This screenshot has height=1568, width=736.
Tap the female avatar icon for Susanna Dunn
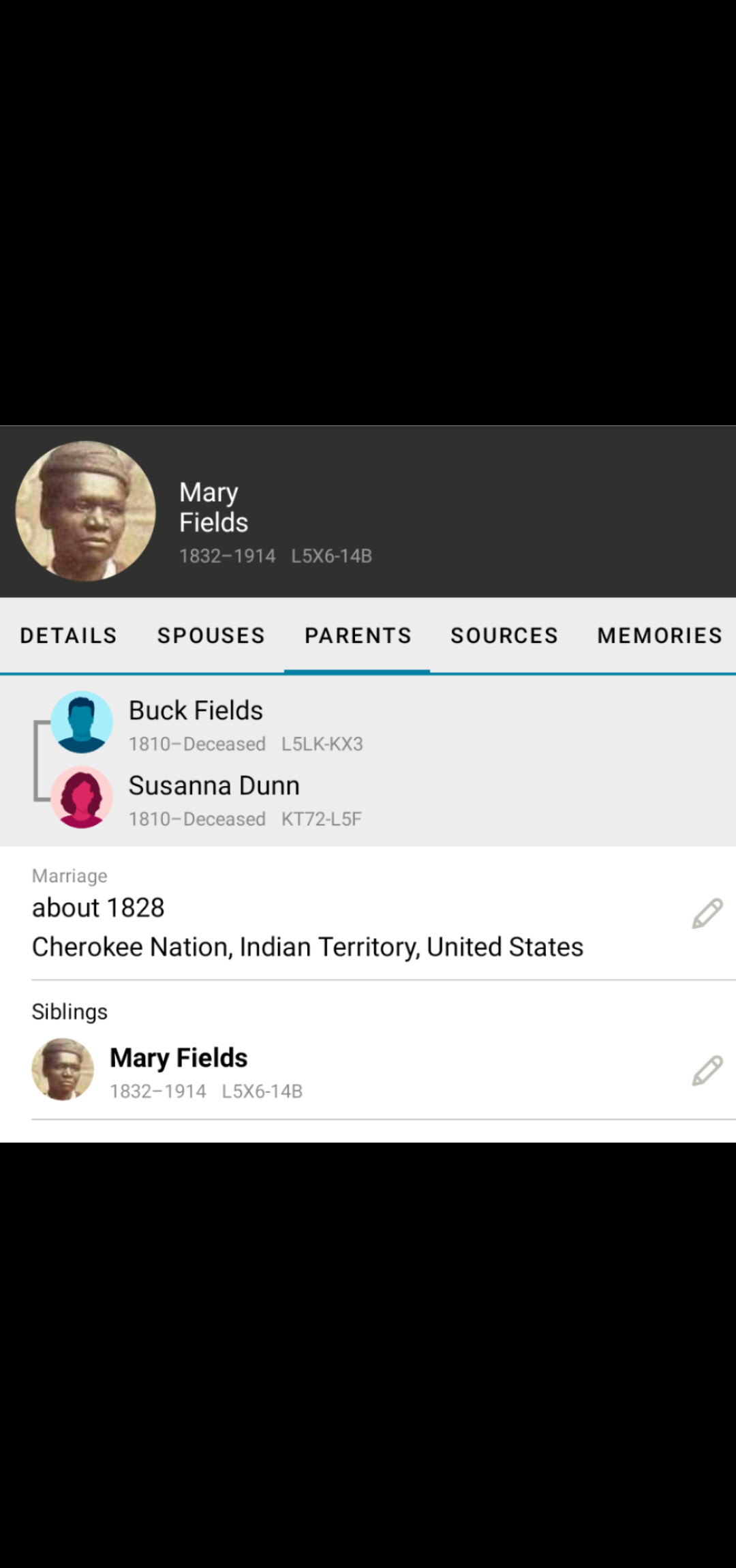point(82,797)
